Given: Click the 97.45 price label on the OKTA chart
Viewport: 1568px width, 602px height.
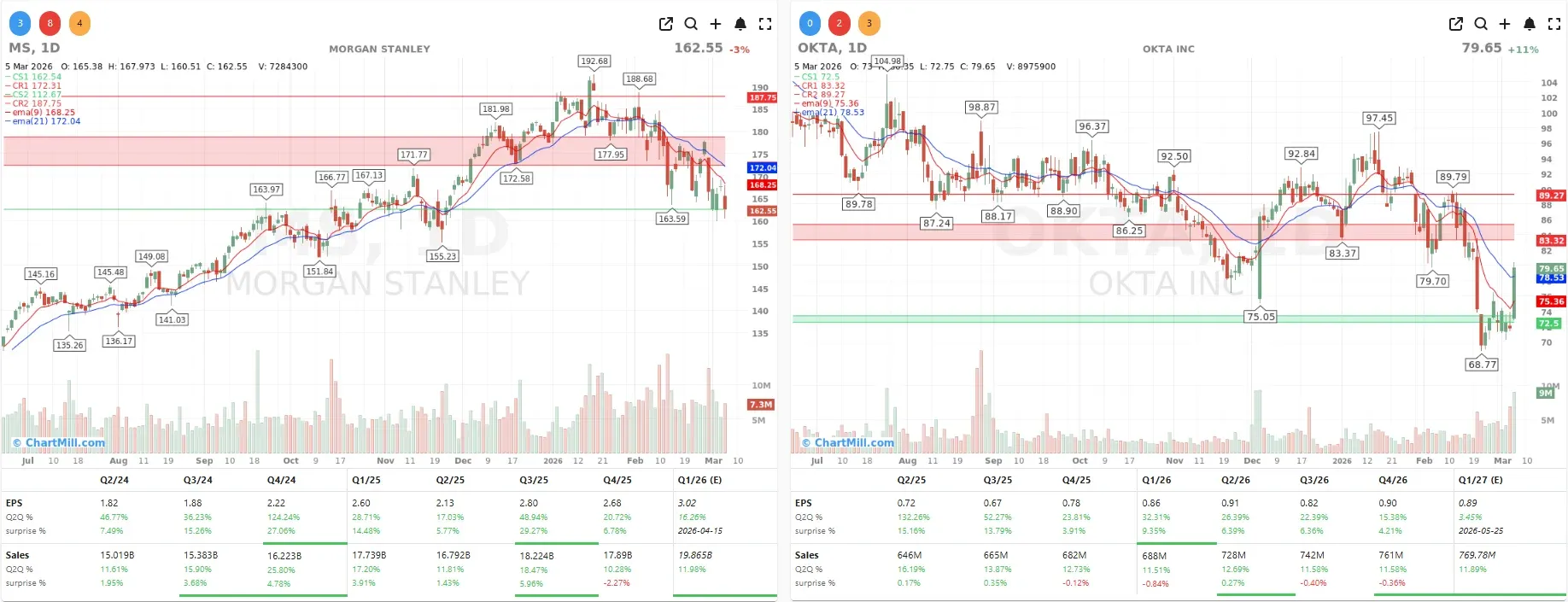Looking at the screenshot, I should coord(1379,118).
